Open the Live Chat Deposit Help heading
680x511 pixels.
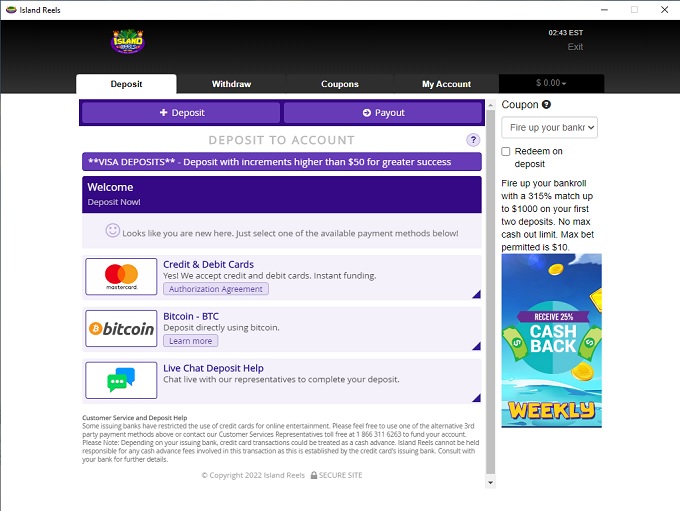[x=213, y=368]
